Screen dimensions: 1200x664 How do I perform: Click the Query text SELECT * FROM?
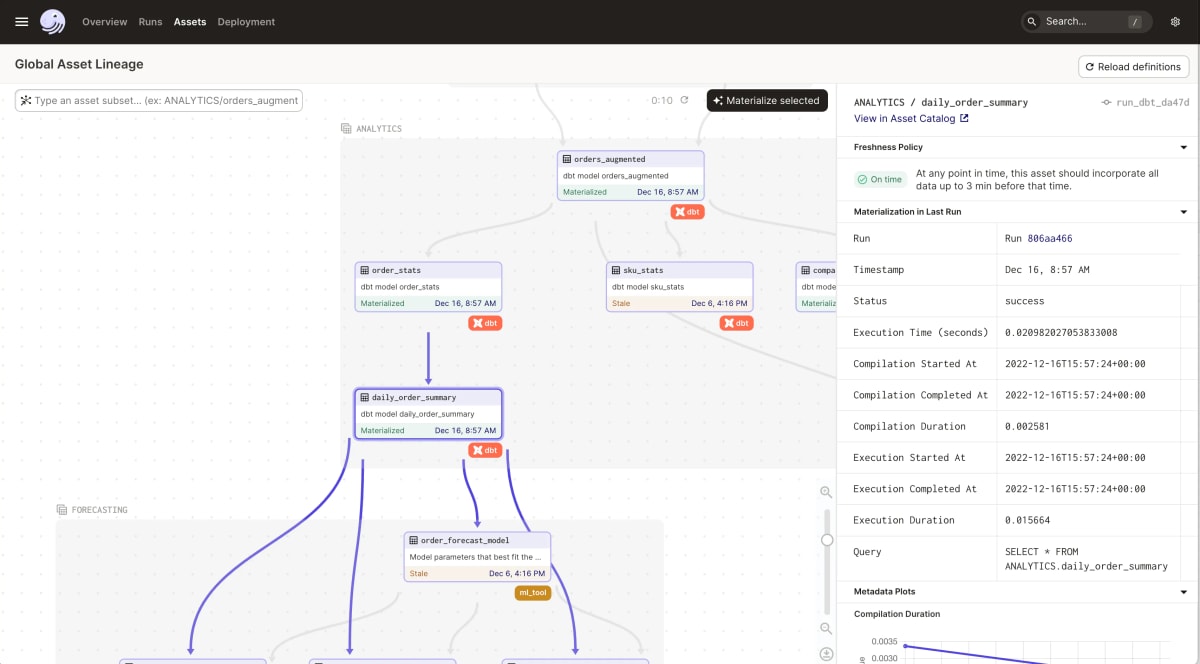coord(1041,552)
